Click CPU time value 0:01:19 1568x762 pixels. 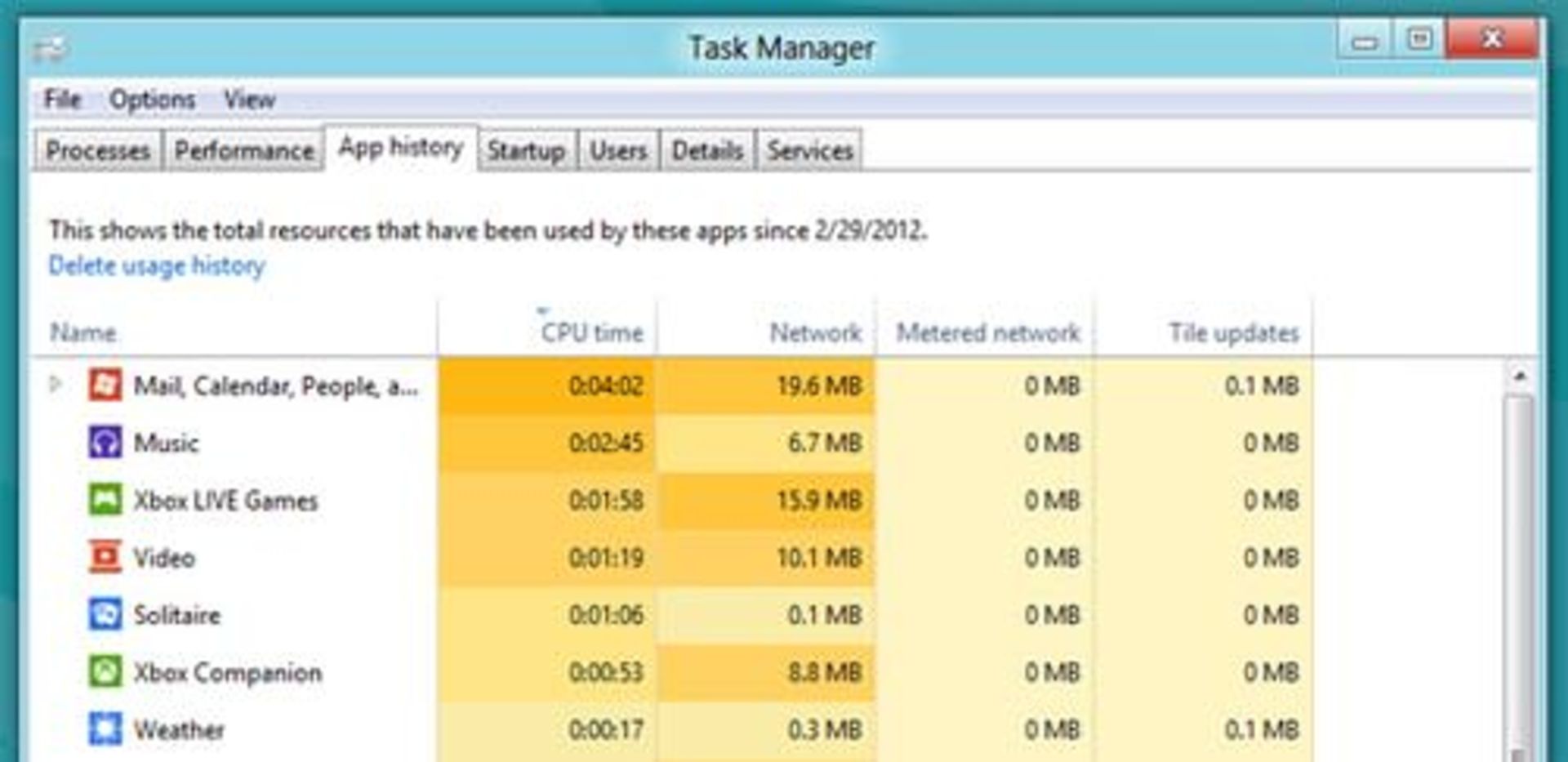(x=606, y=558)
